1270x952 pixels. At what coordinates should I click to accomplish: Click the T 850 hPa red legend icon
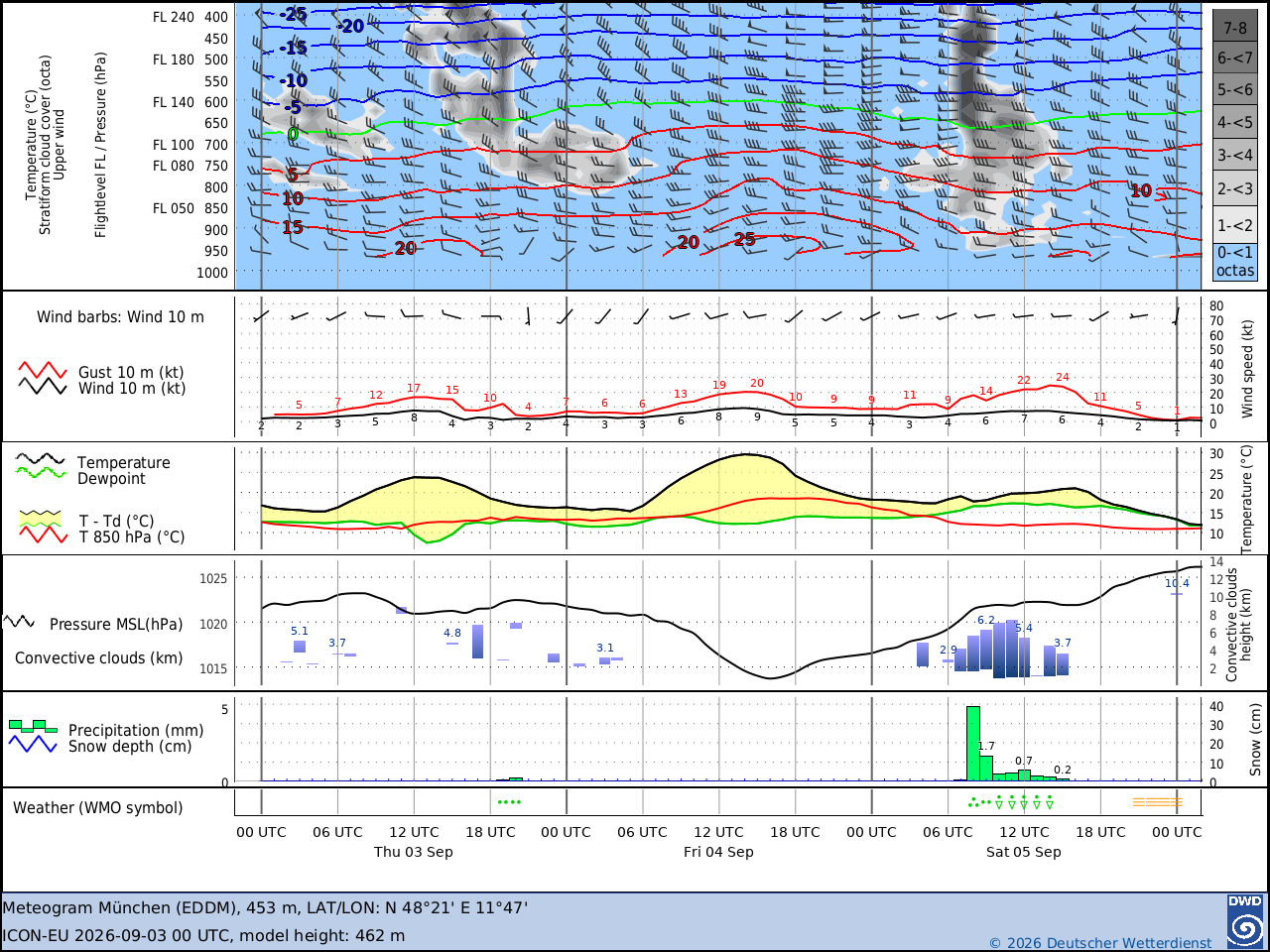44,535
